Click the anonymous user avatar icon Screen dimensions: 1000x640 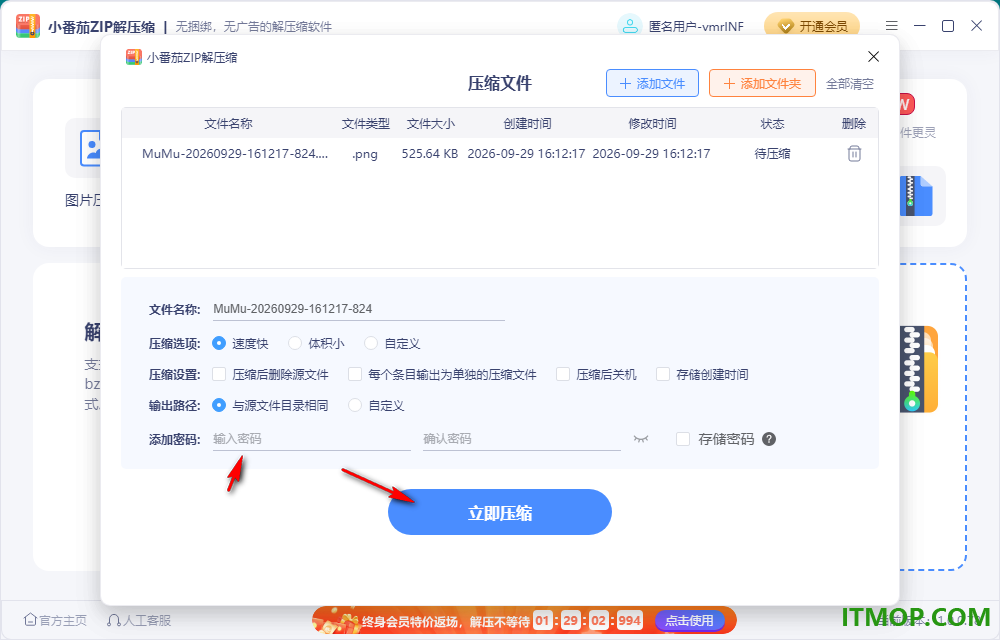629,26
